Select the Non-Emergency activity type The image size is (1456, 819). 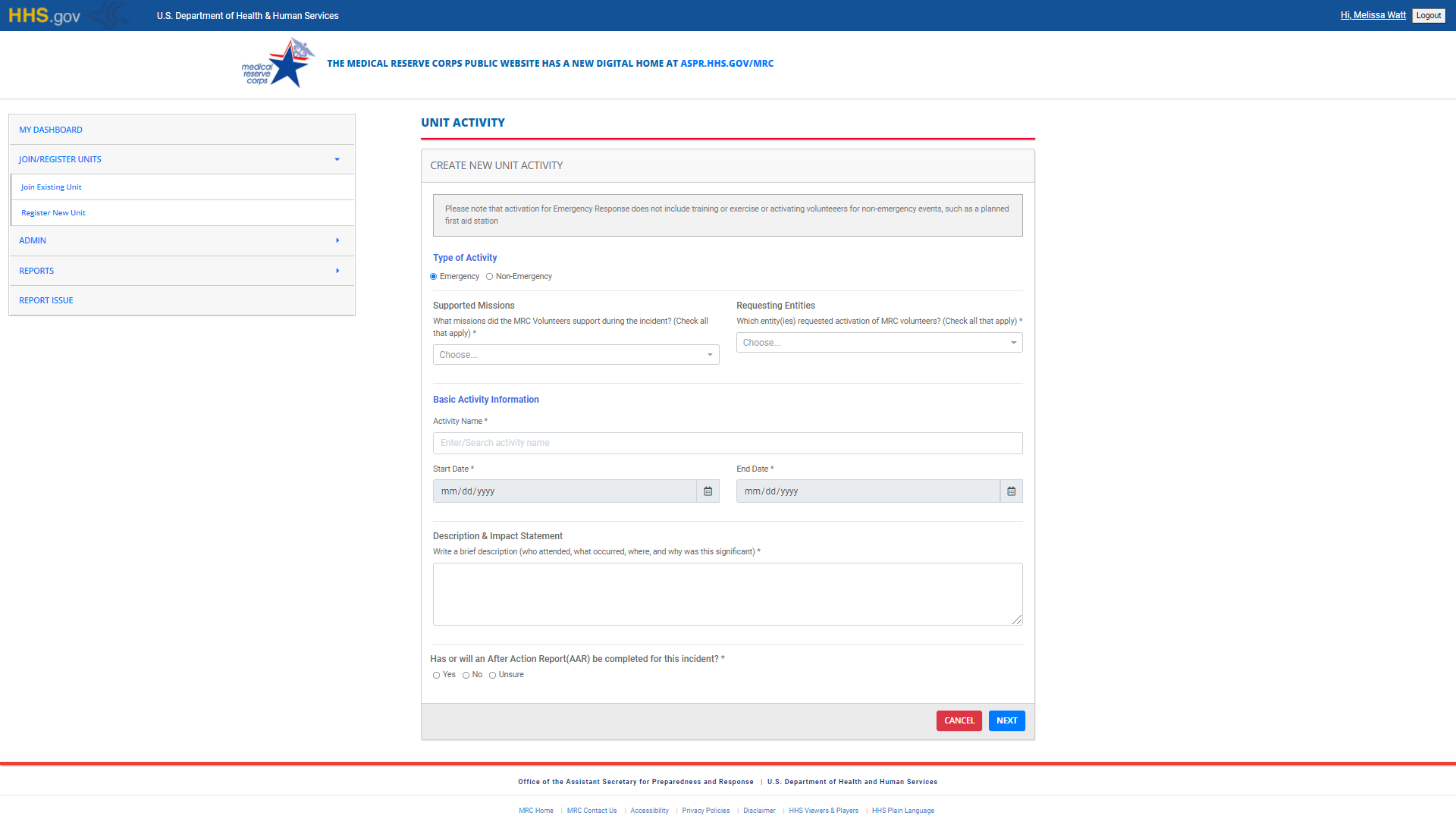coord(490,277)
